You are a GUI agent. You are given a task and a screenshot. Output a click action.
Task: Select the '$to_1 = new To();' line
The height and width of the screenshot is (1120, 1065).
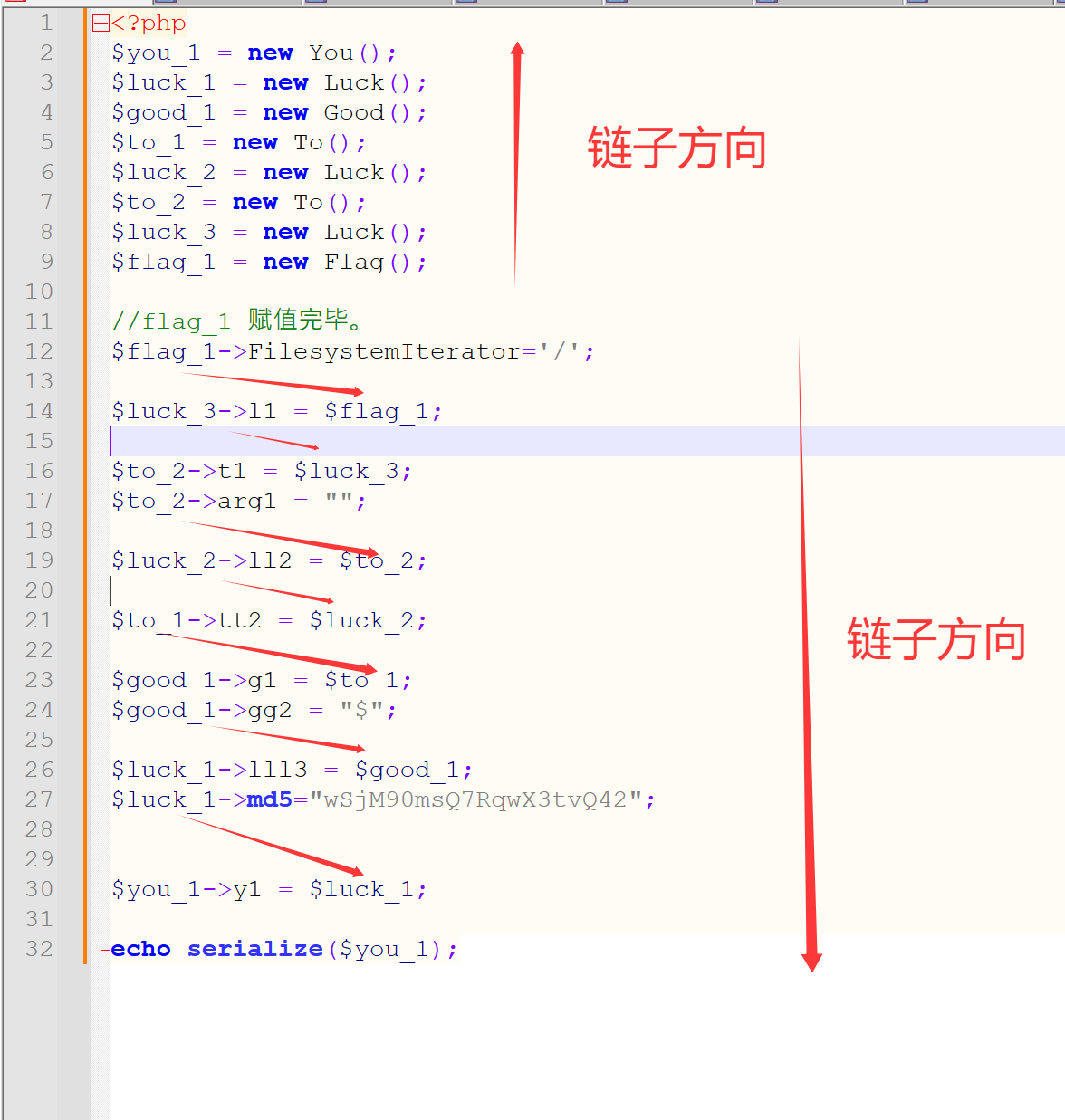tap(239, 143)
